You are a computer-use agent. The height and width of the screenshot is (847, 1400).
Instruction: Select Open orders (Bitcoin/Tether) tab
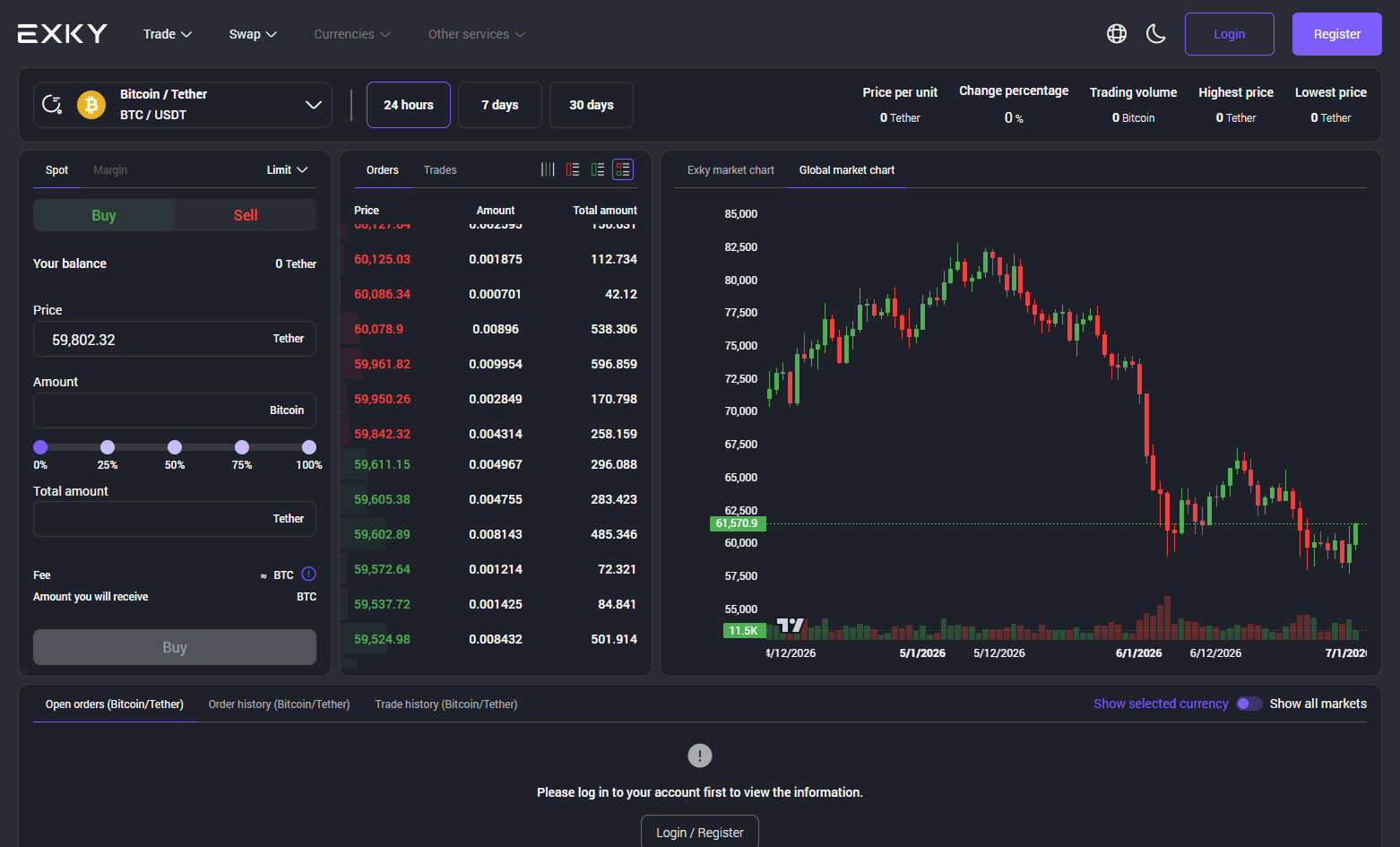[x=115, y=704]
